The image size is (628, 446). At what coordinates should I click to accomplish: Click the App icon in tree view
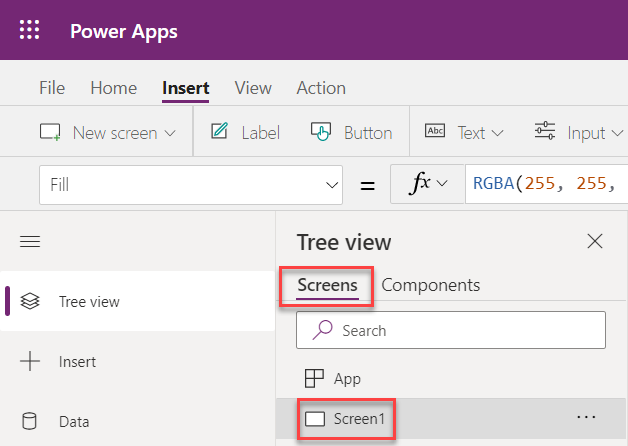[314, 379]
